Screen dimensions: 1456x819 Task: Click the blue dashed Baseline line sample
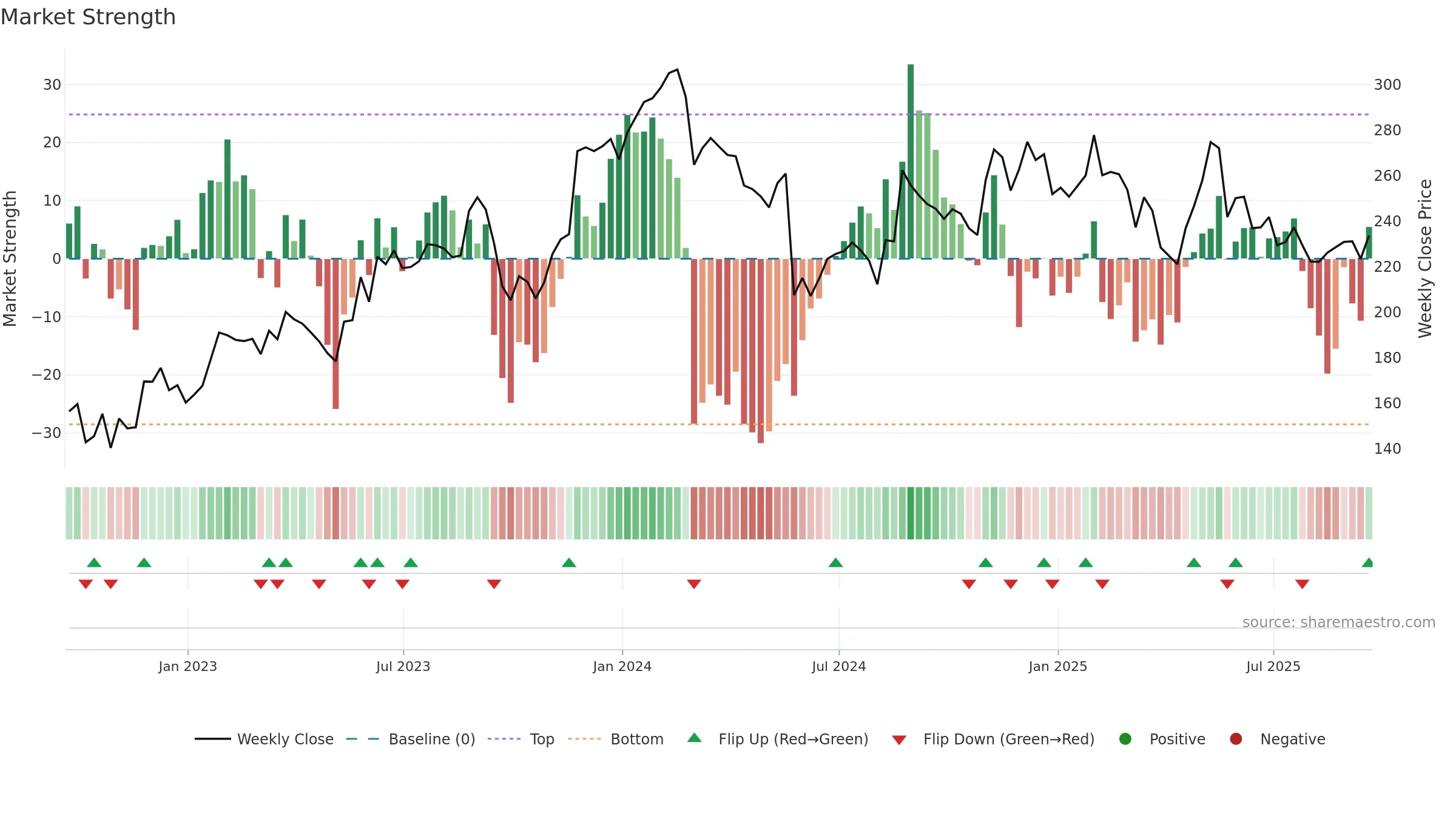363,739
